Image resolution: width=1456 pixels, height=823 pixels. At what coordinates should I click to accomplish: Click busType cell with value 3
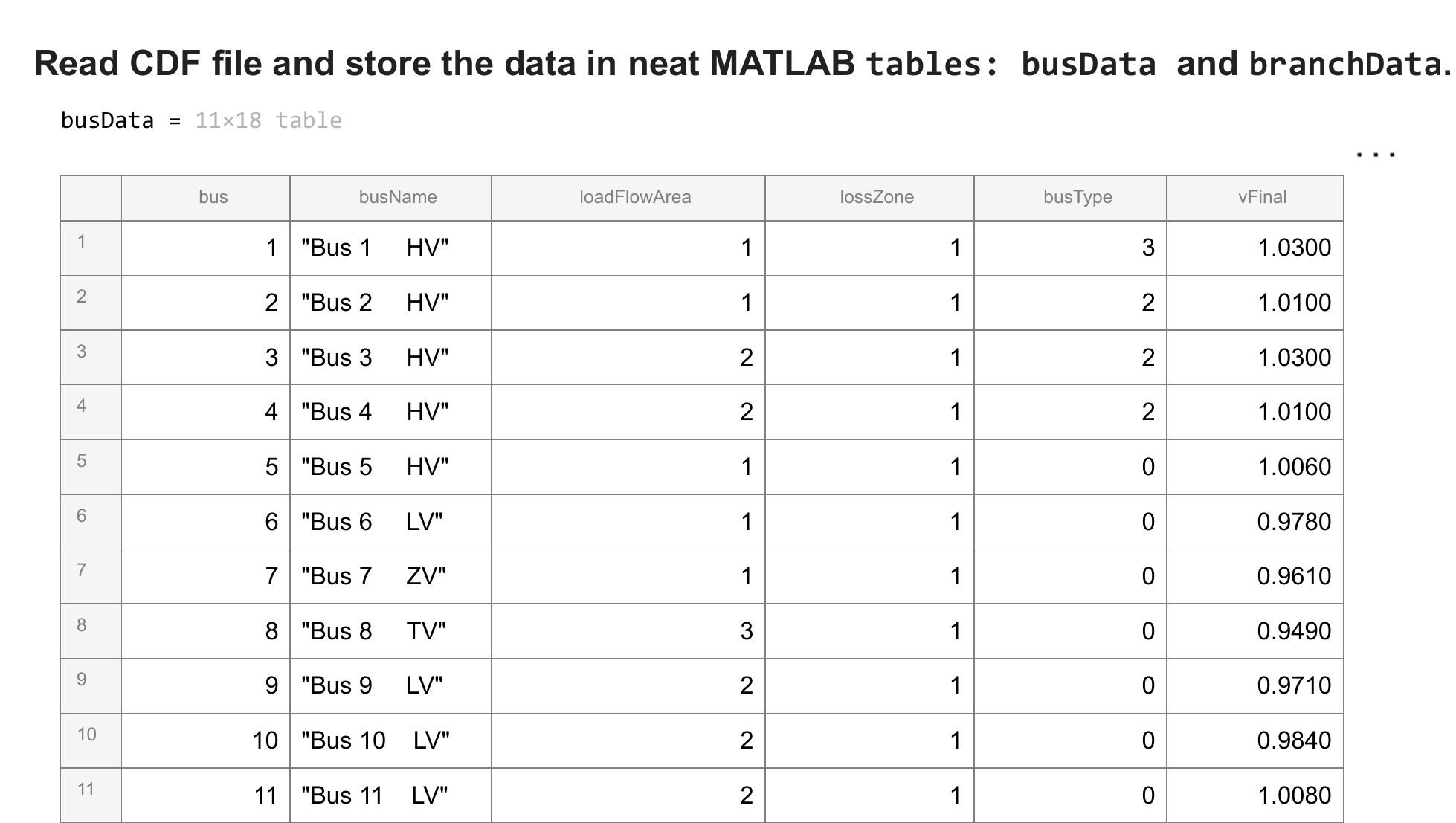(x=1071, y=248)
